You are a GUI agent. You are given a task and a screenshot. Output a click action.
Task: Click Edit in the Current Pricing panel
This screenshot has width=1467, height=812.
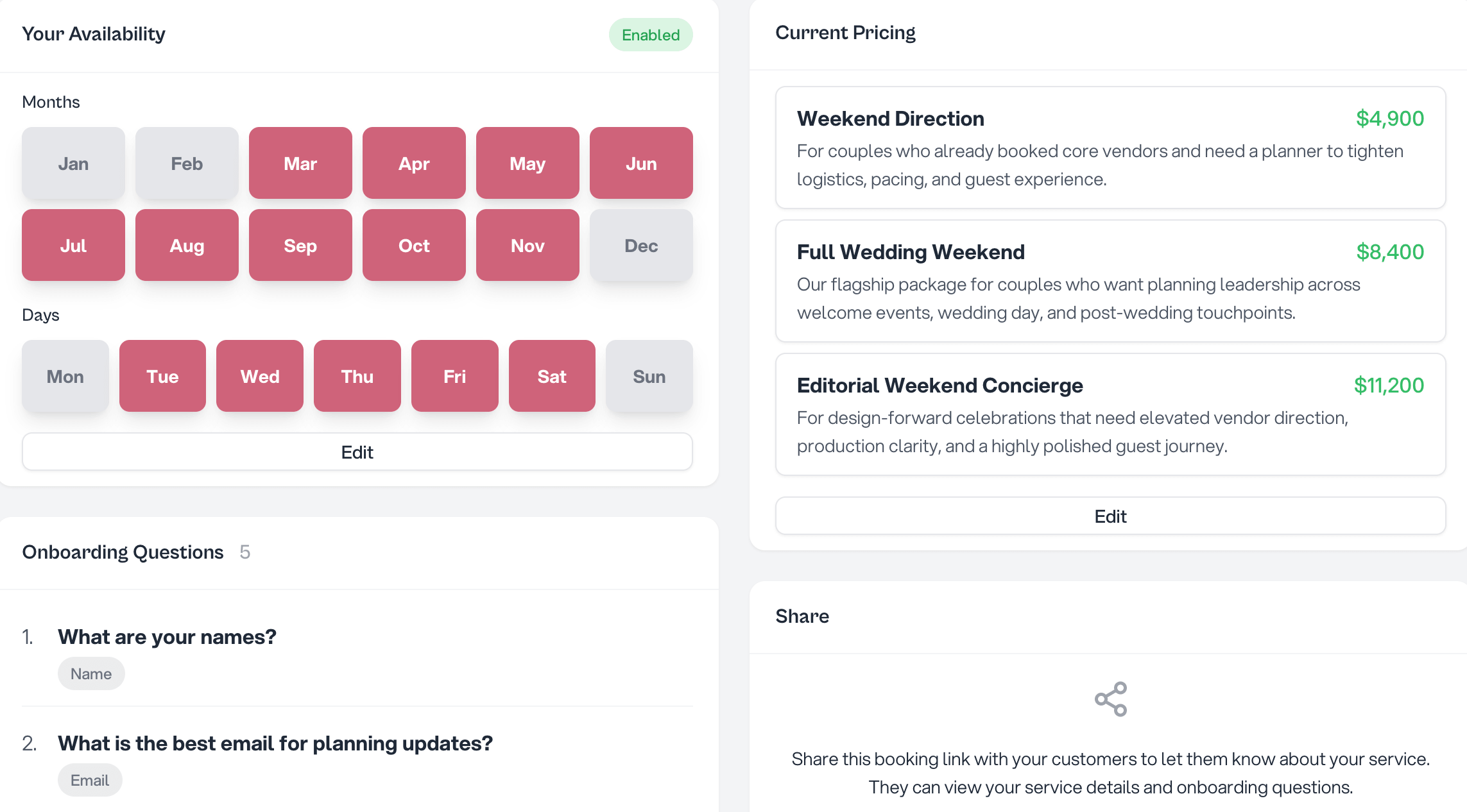(x=1110, y=516)
